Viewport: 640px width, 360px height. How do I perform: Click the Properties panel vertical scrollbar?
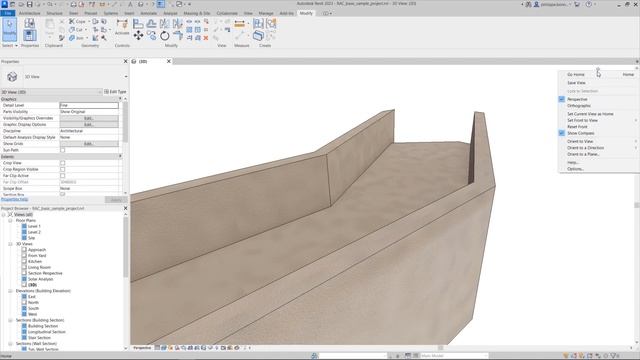point(125,122)
